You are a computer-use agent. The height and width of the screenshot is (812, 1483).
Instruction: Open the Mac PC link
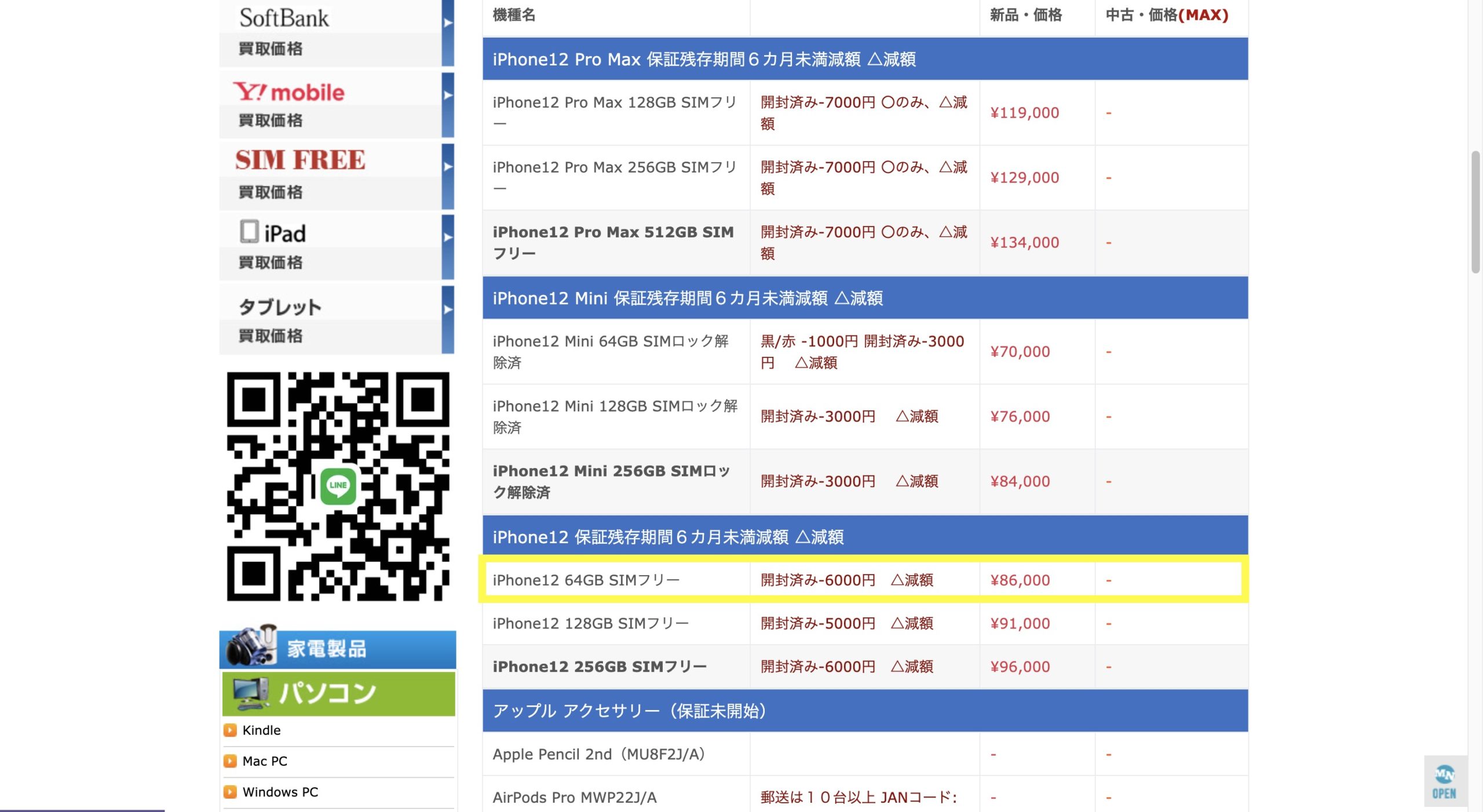pyautogui.click(x=265, y=761)
